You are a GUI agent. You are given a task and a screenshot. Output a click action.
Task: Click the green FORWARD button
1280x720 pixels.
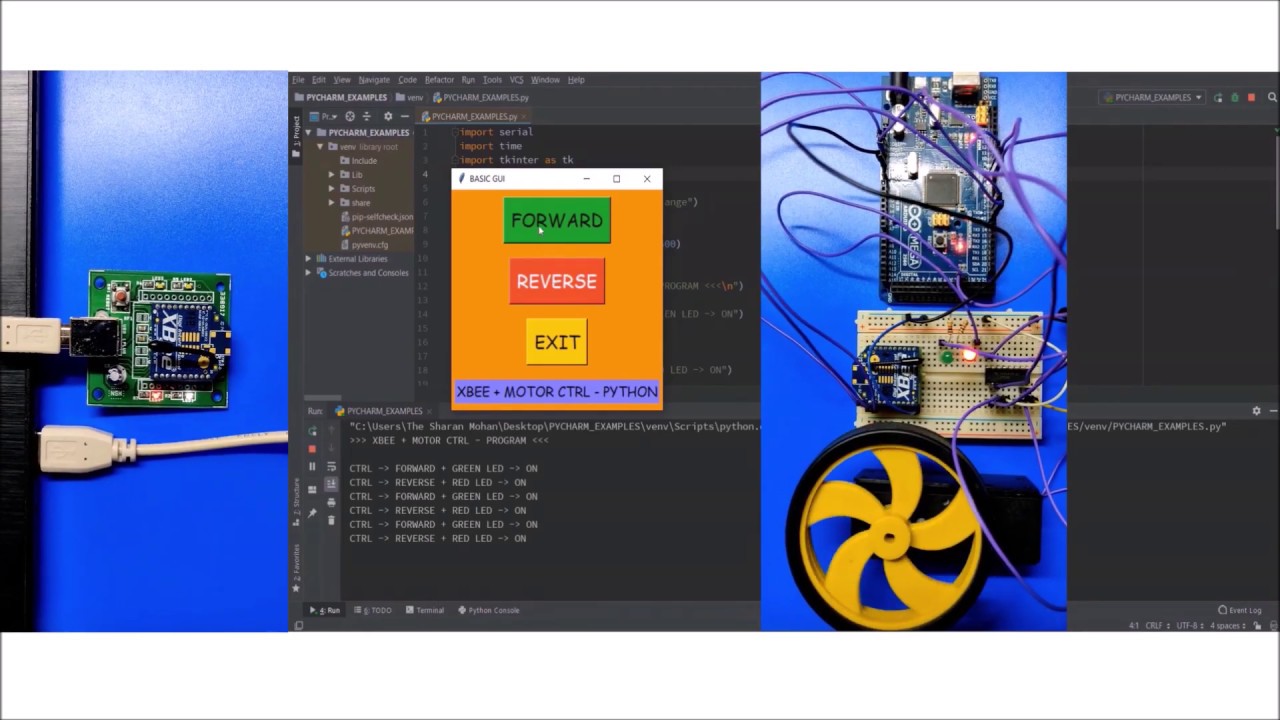coord(557,220)
